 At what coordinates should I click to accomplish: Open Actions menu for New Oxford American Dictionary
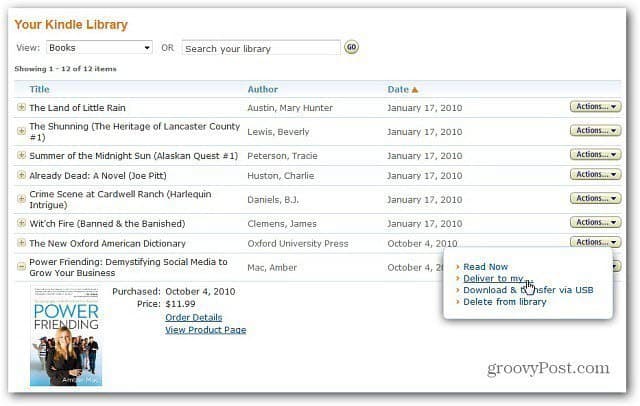pyautogui.click(x=596, y=242)
